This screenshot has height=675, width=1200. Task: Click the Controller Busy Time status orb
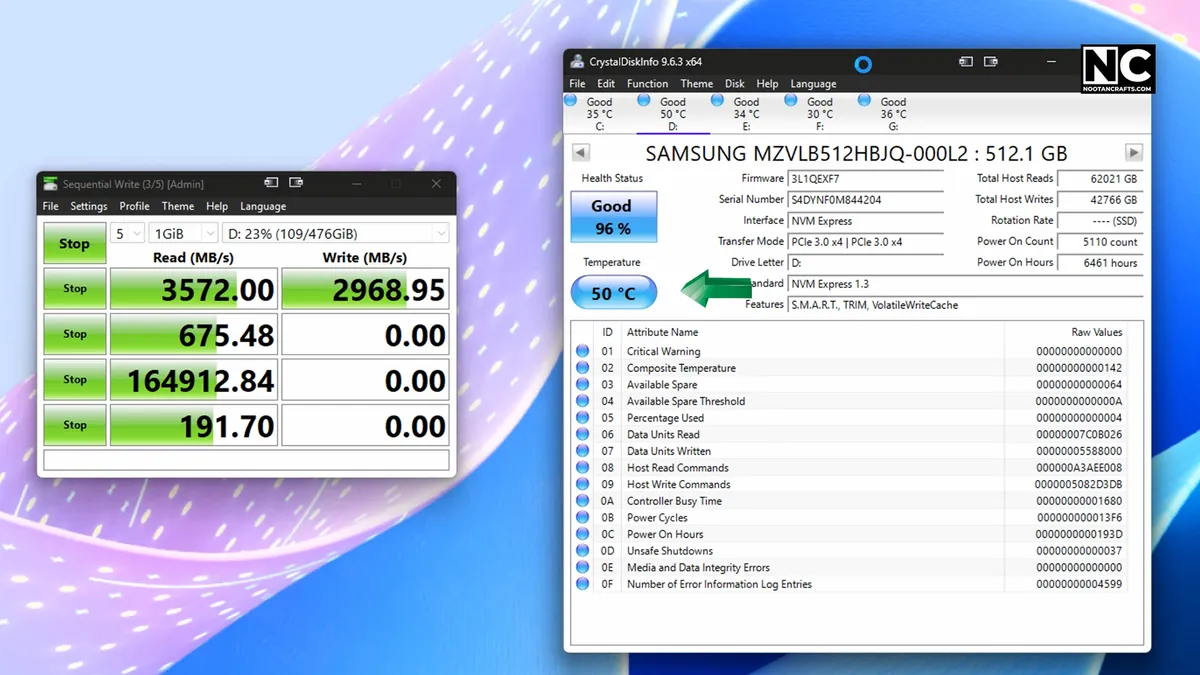point(583,501)
